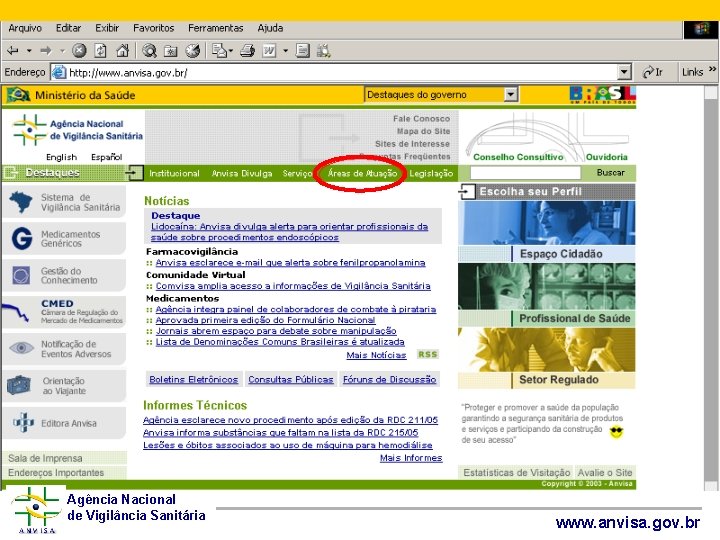Open the Edit button dropdown arrow
Viewport: 720px width, 540px height.
[x=285, y=51]
